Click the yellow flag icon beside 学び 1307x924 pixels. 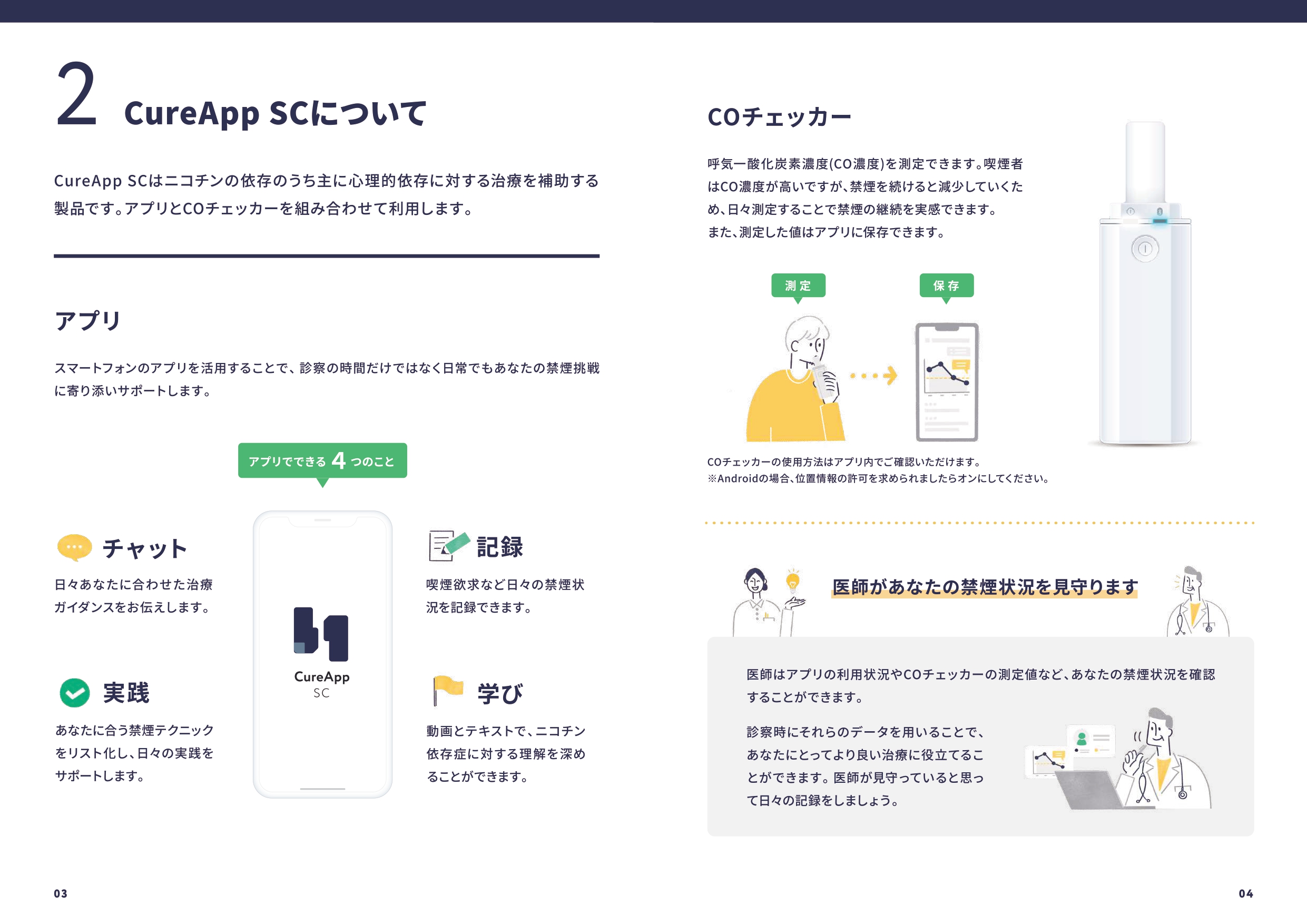pos(448,690)
